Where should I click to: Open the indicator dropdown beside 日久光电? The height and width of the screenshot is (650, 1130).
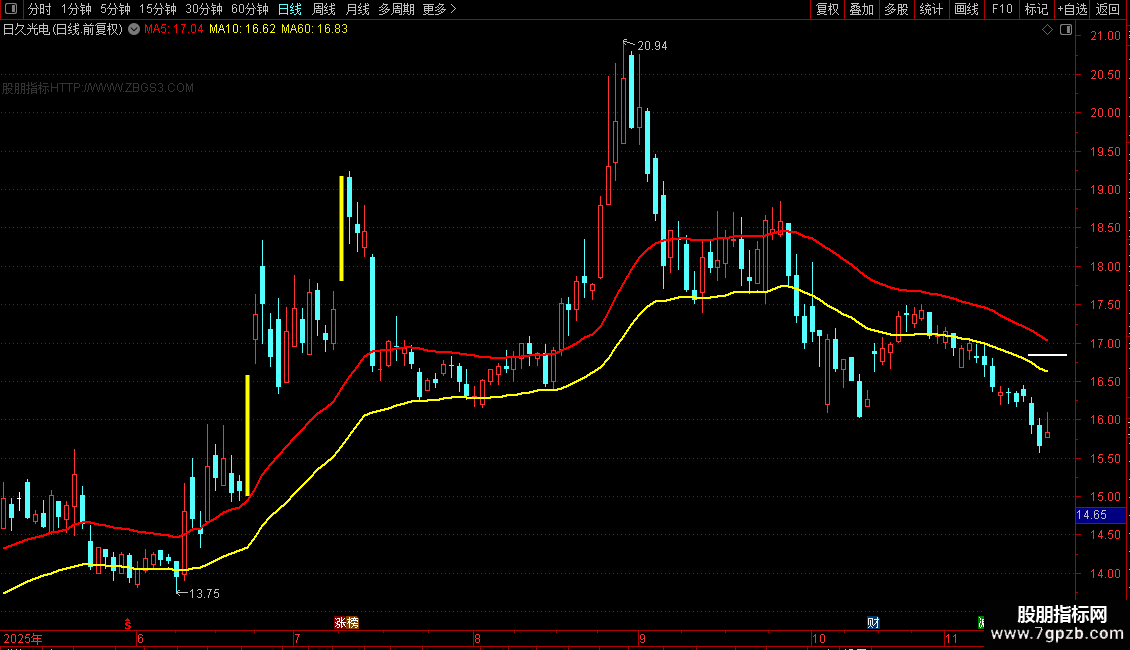[134, 30]
